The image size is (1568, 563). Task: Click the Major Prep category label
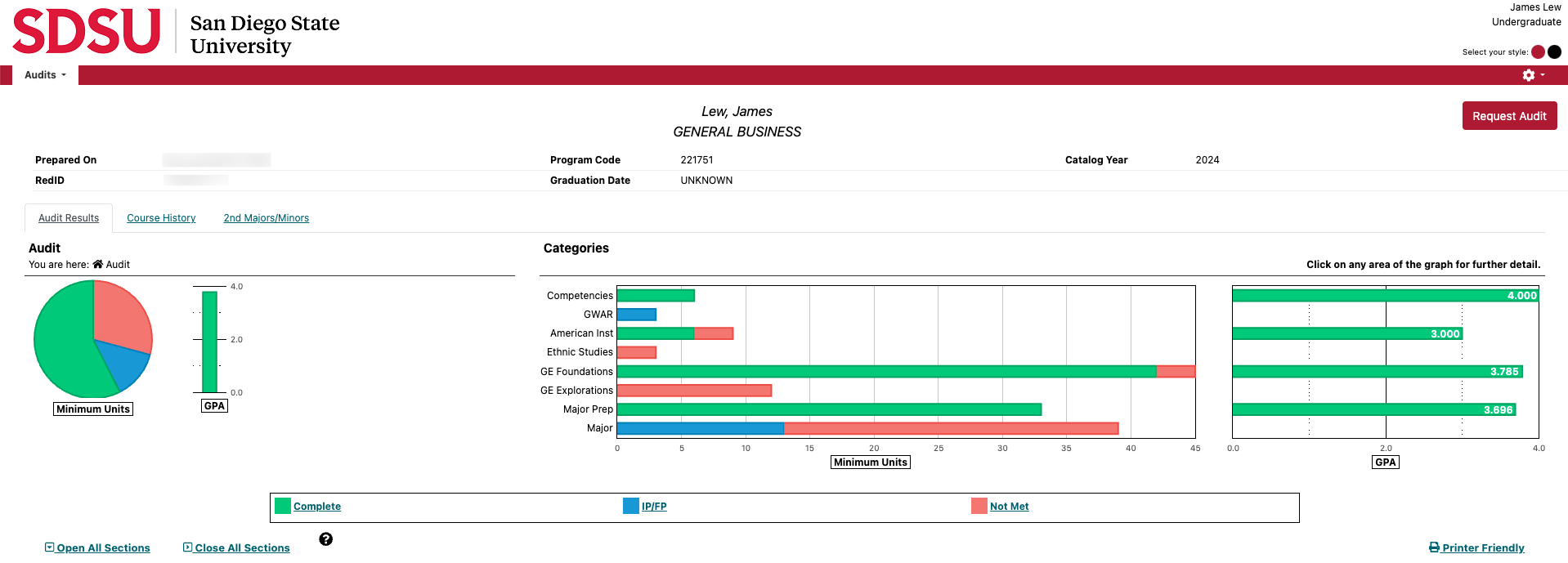tap(588, 409)
